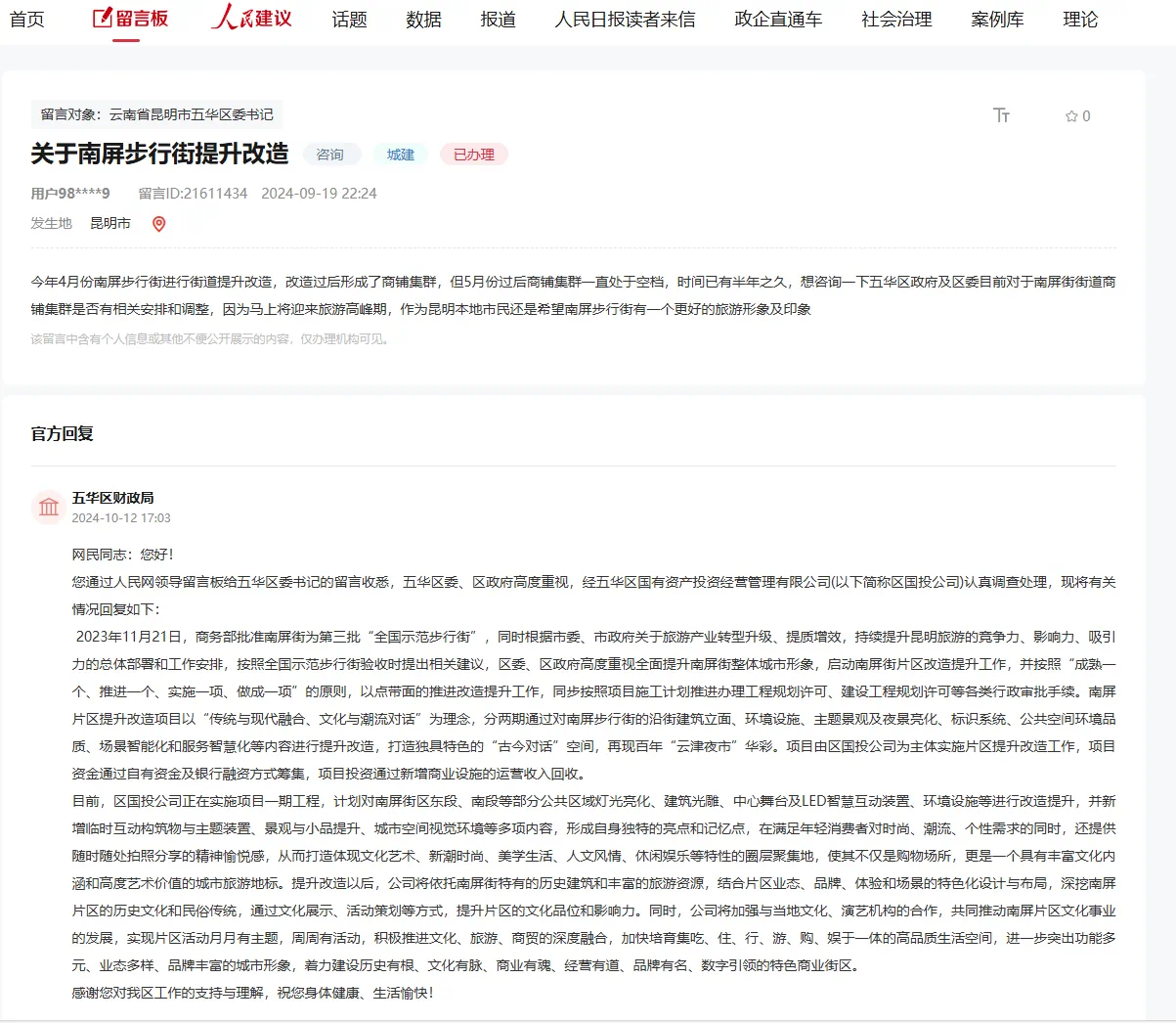Click the 咨询 tag

click(x=330, y=155)
